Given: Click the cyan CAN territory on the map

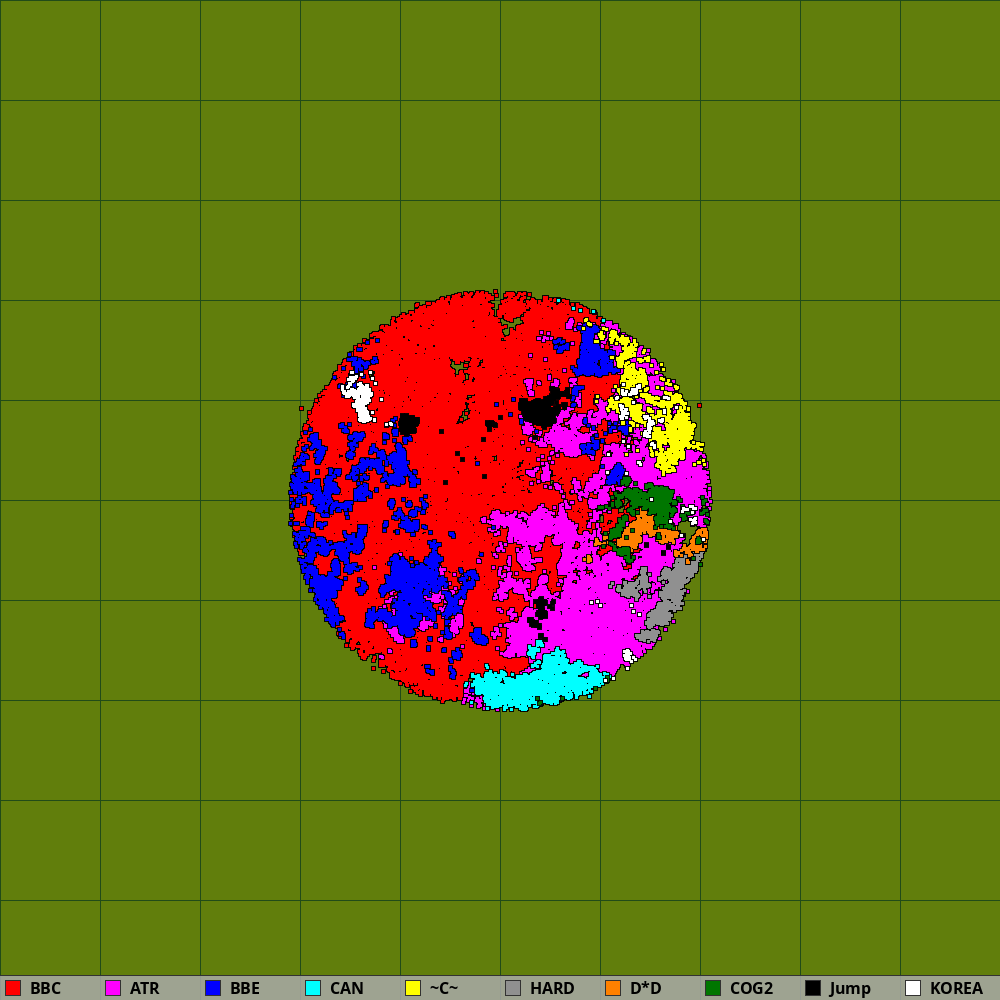Looking at the screenshot, I should click(530, 685).
